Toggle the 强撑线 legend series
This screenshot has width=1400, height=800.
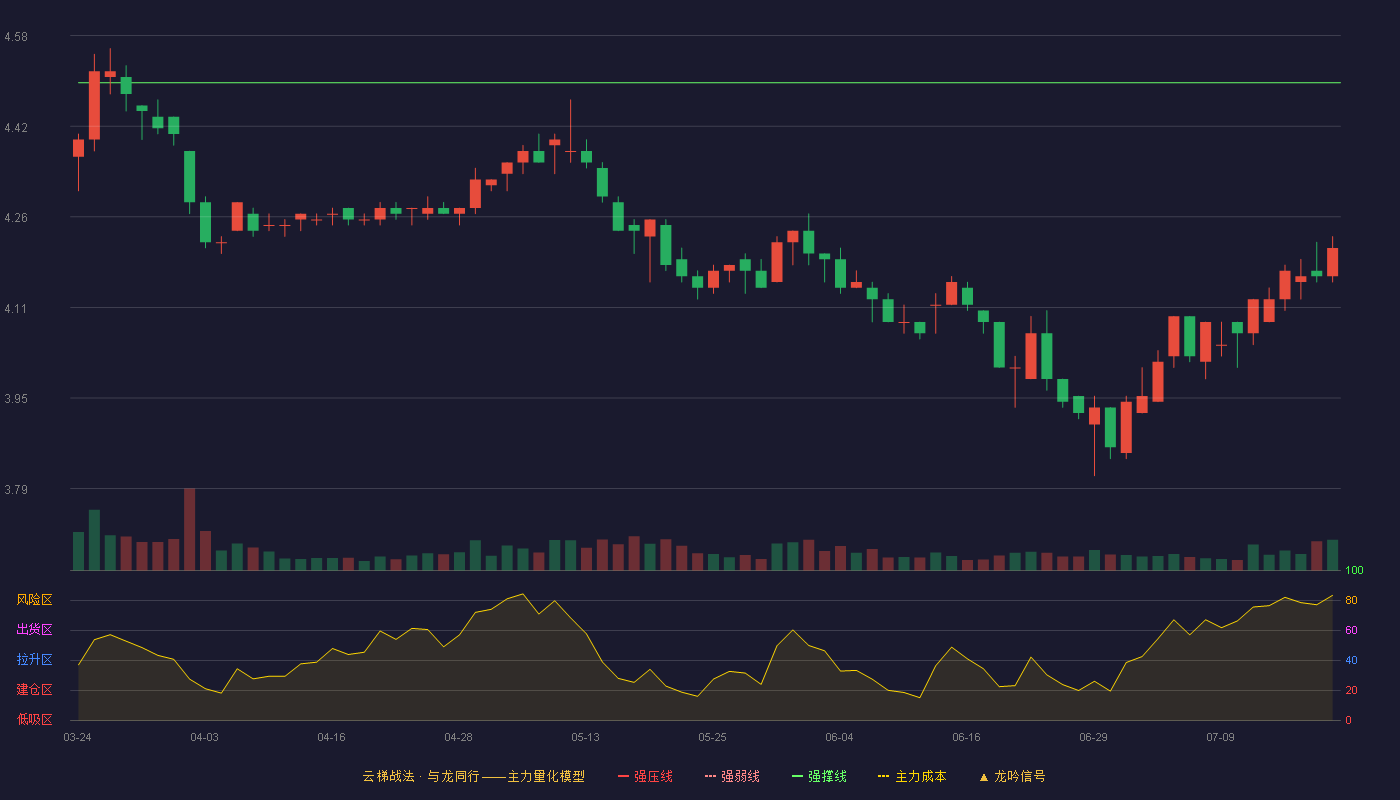click(819, 776)
